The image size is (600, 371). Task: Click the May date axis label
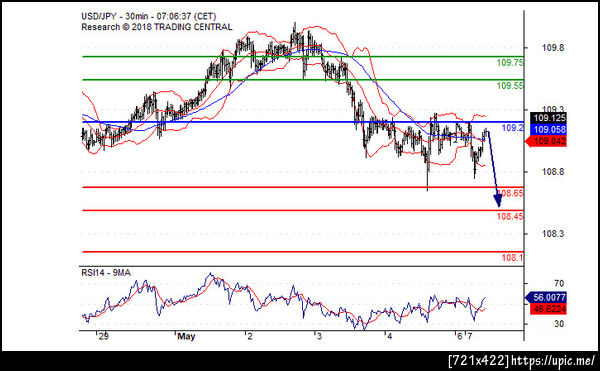click(186, 337)
